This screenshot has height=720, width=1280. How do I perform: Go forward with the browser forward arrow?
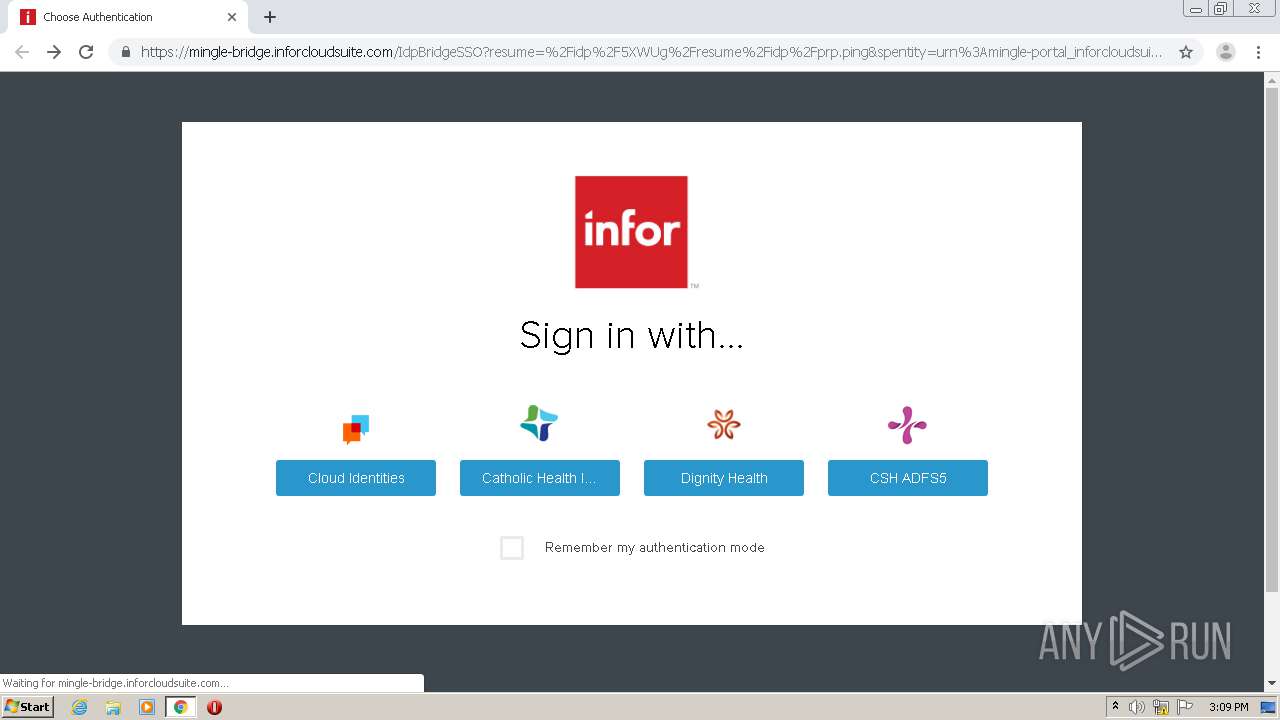click(x=54, y=52)
